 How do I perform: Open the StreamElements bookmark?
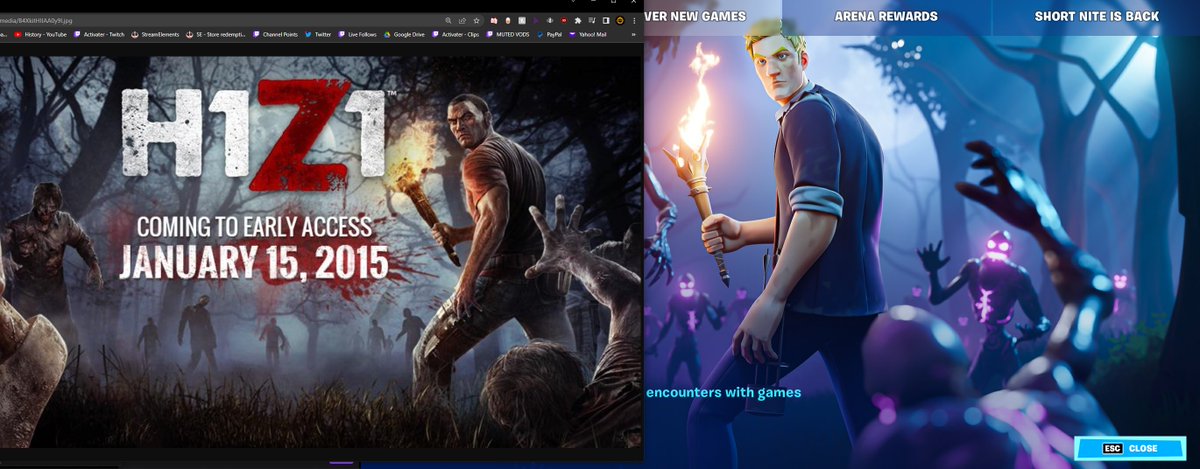pos(156,35)
